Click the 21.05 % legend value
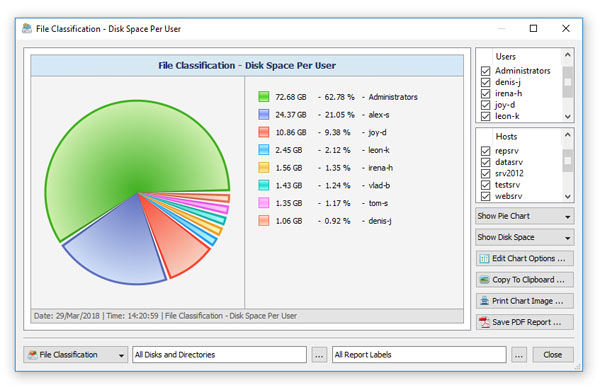This screenshot has height=390, width=600. tap(340, 115)
